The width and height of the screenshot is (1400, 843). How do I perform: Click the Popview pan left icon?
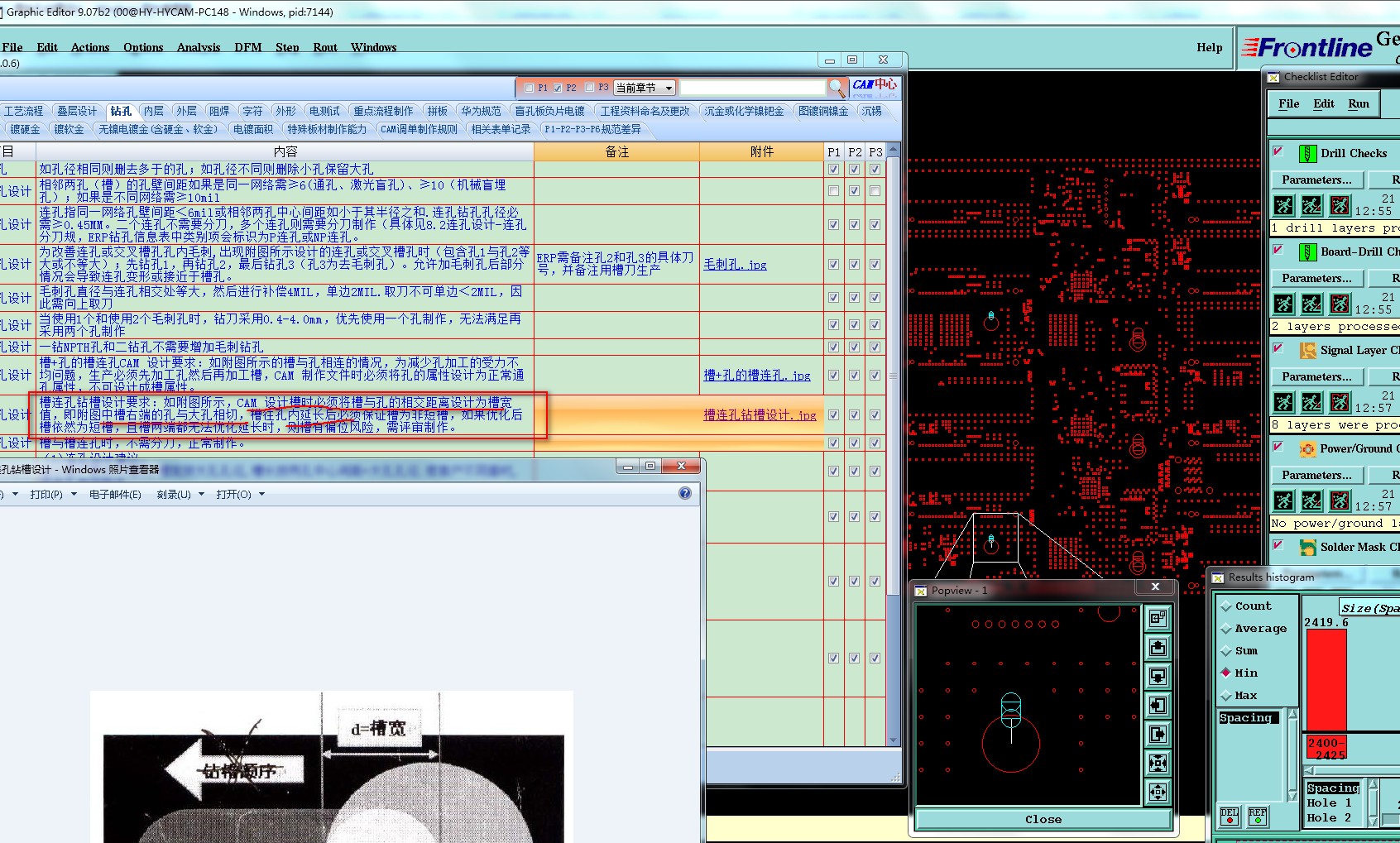point(1158,705)
